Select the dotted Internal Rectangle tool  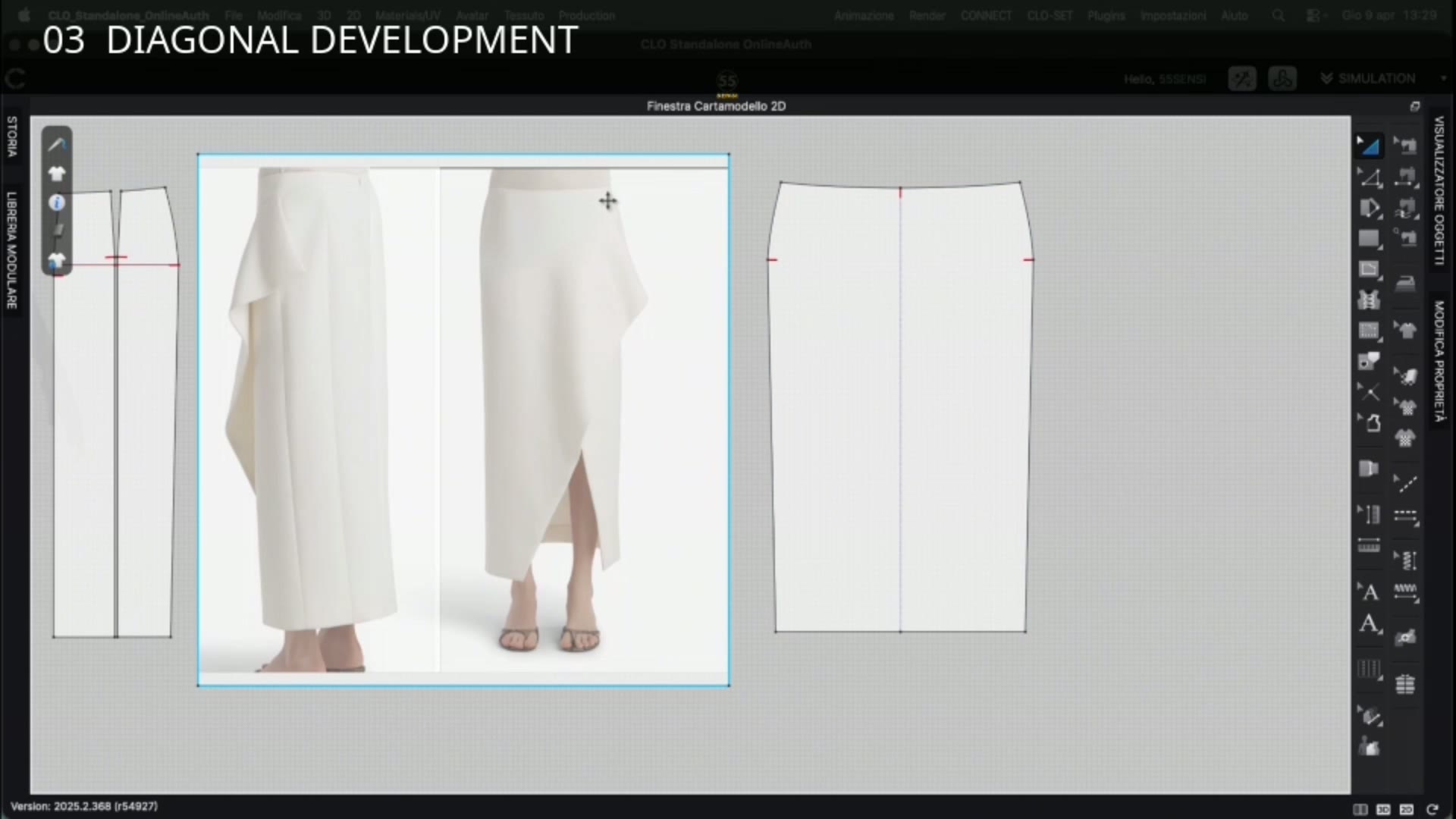pyautogui.click(x=1369, y=331)
